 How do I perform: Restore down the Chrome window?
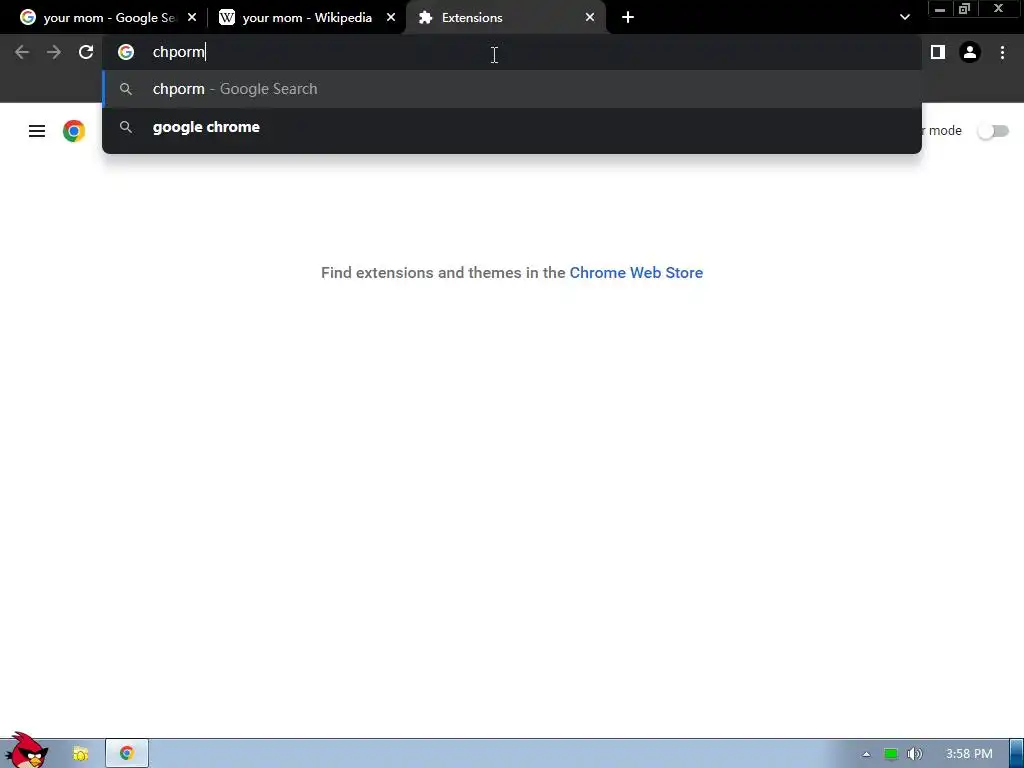[964, 9]
